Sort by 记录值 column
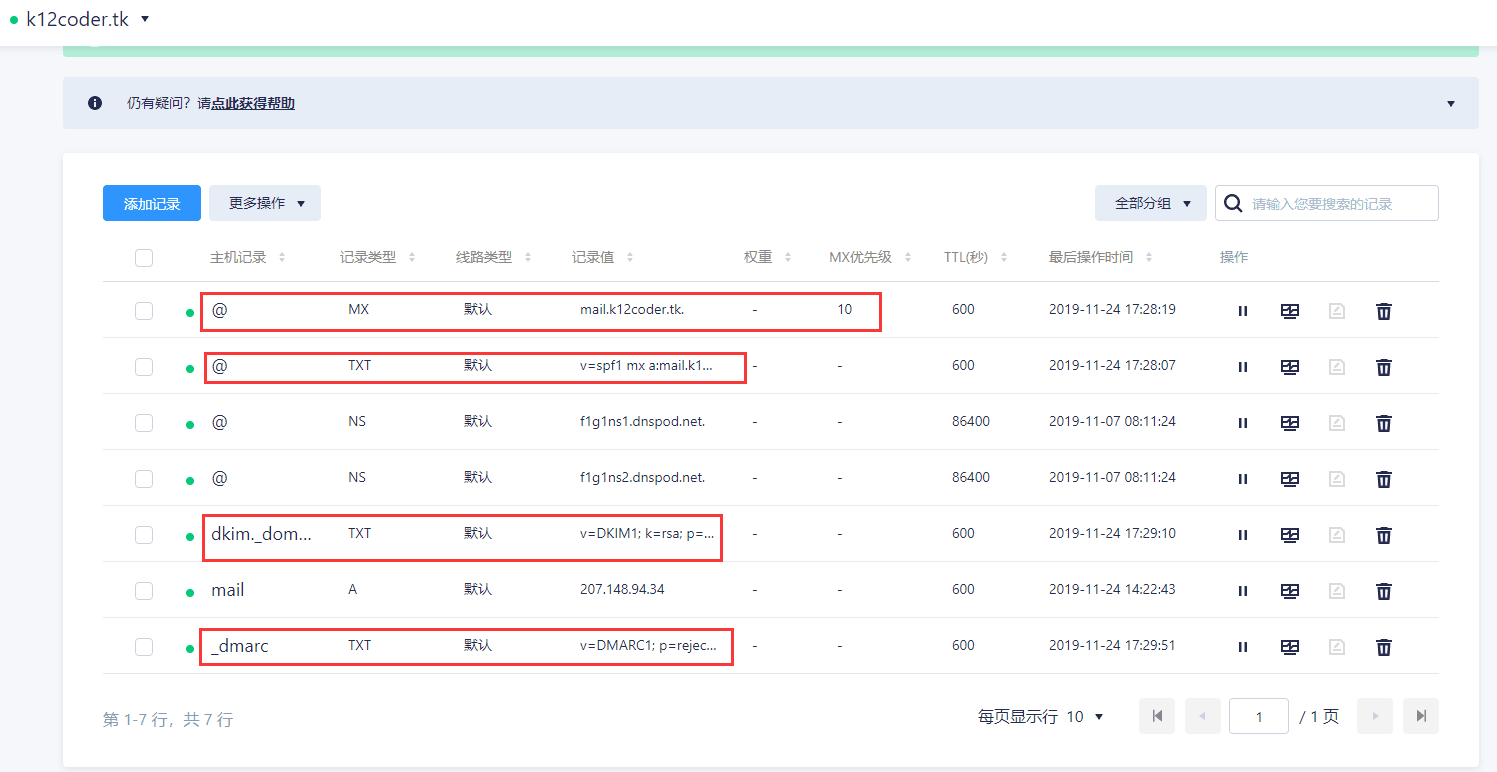Viewport: 1497px width, 772px height. point(630,258)
